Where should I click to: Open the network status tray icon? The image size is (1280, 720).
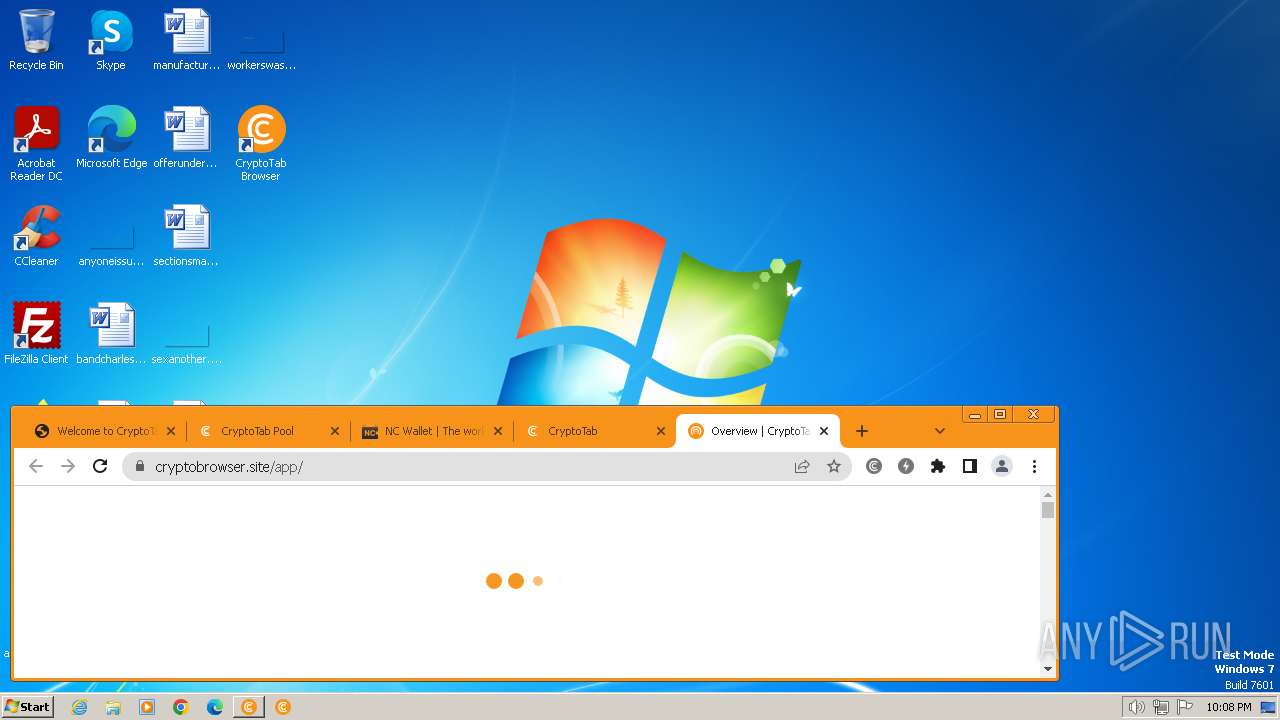pos(1161,707)
